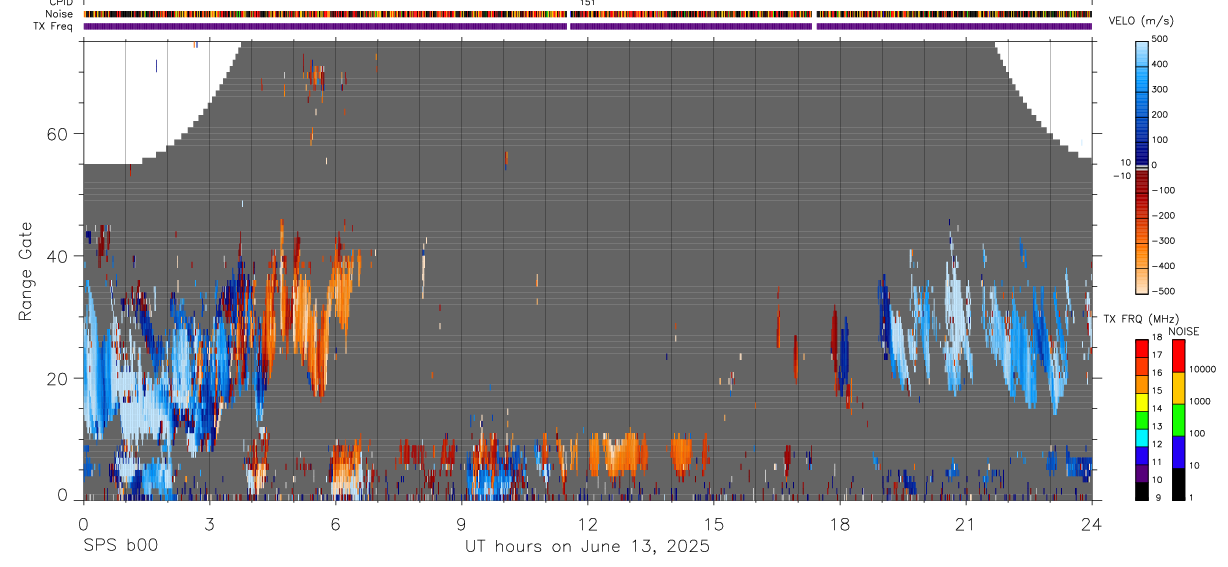The width and height of the screenshot is (1228, 567).
Task: Click the -500 label on velocity colorbar
Action: 1162,291
